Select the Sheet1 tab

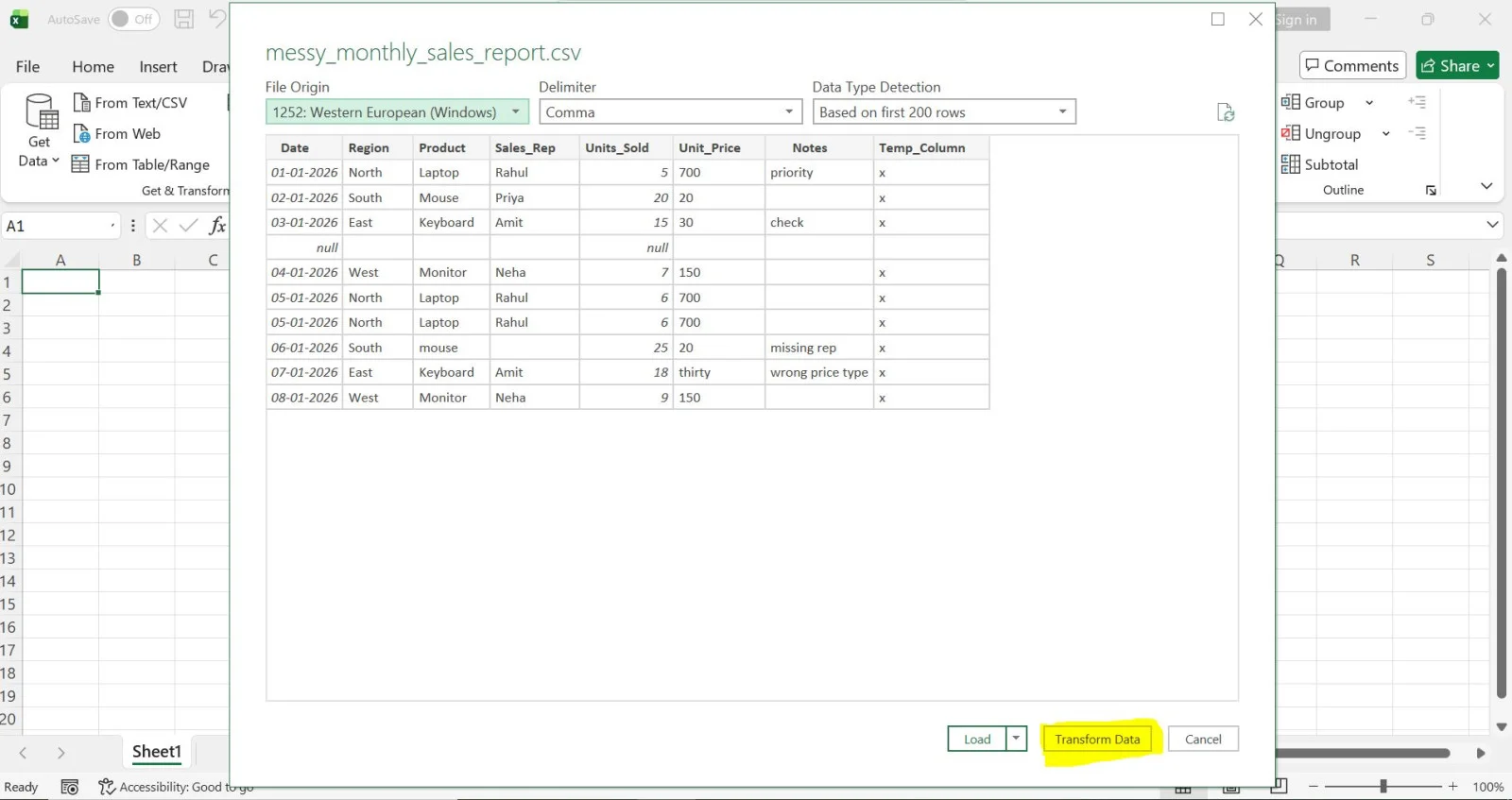pyautogui.click(x=157, y=752)
